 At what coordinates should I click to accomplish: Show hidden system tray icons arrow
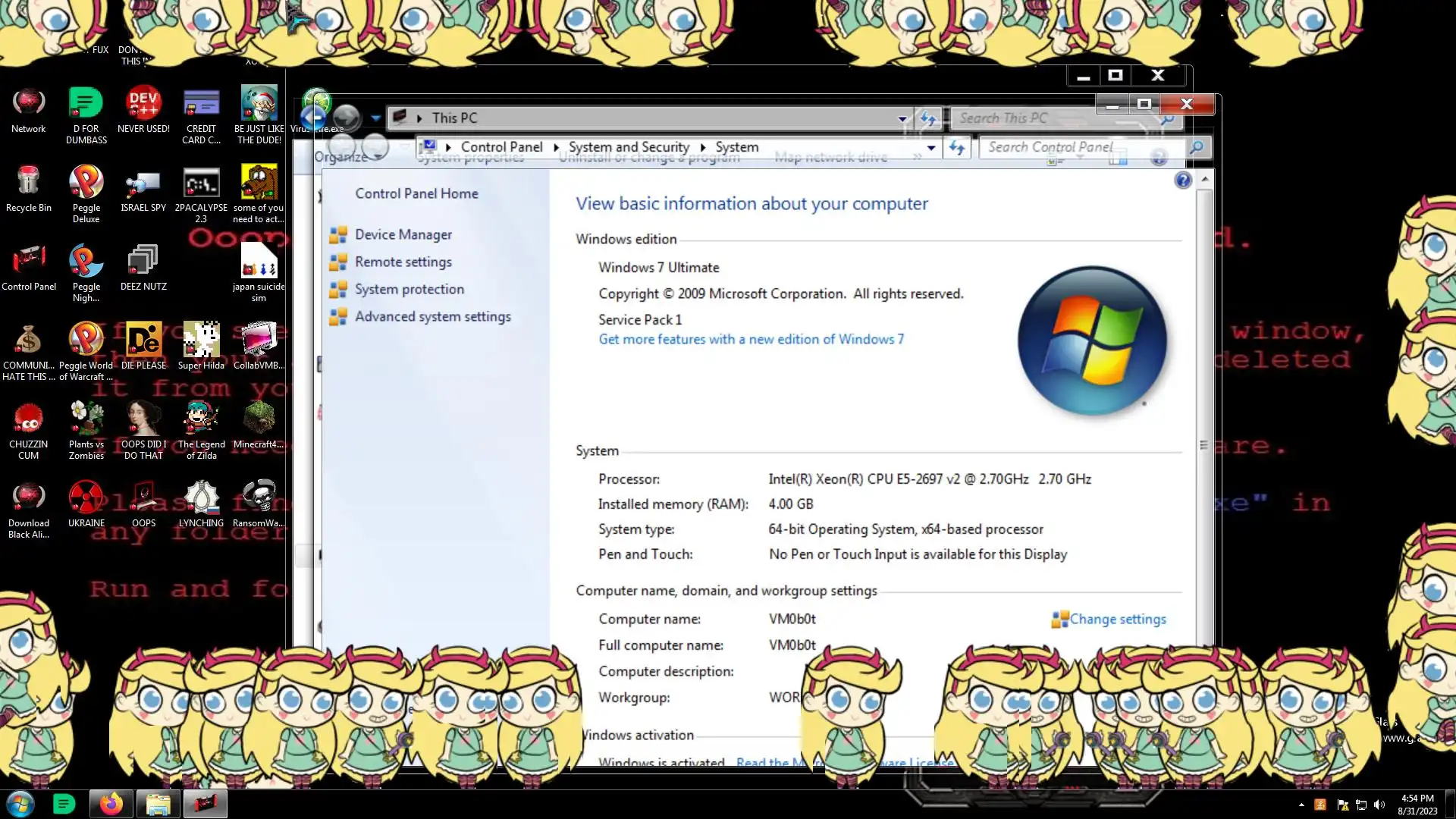pyautogui.click(x=1301, y=805)
